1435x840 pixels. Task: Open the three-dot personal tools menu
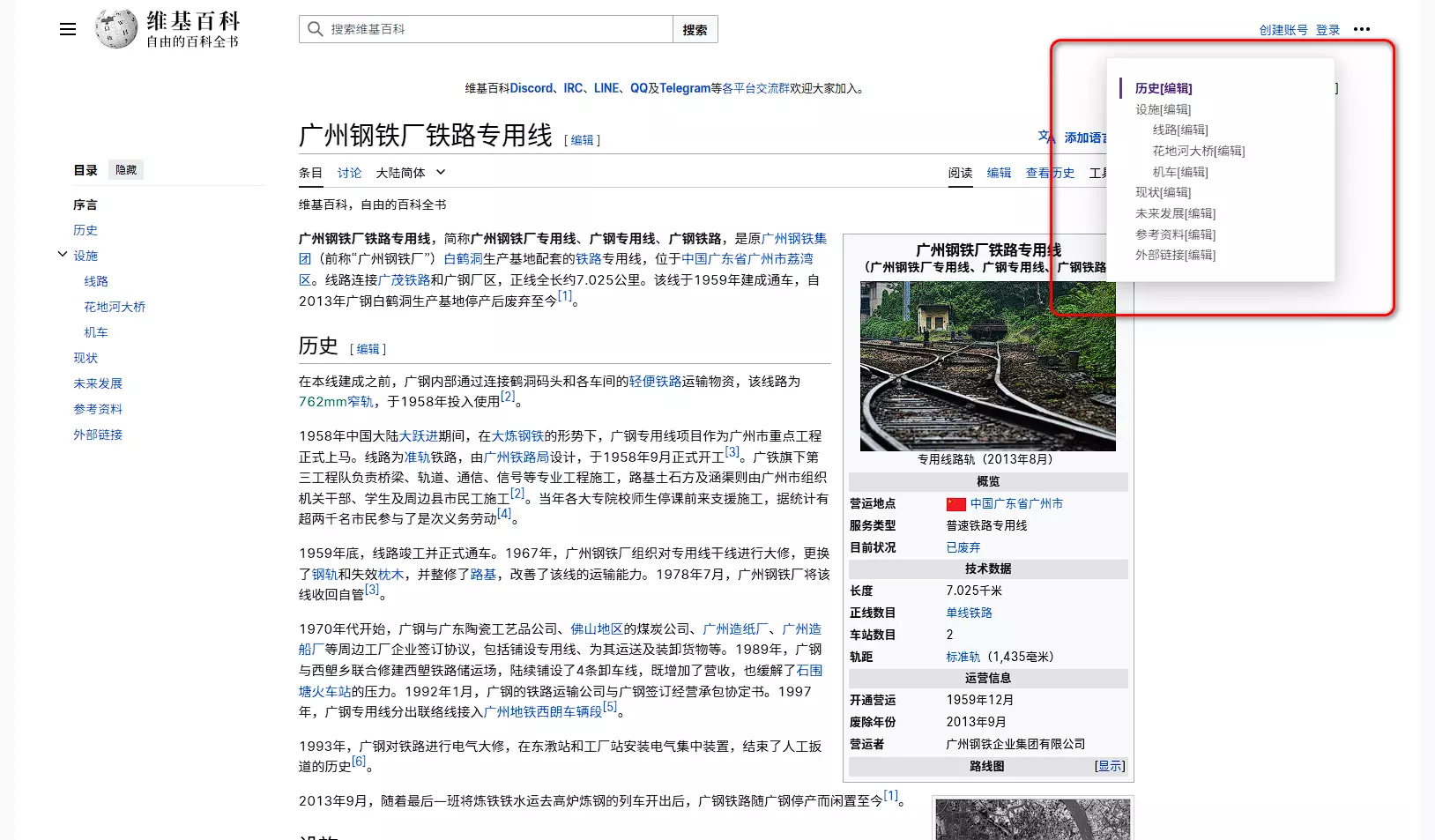point(1362,29)
